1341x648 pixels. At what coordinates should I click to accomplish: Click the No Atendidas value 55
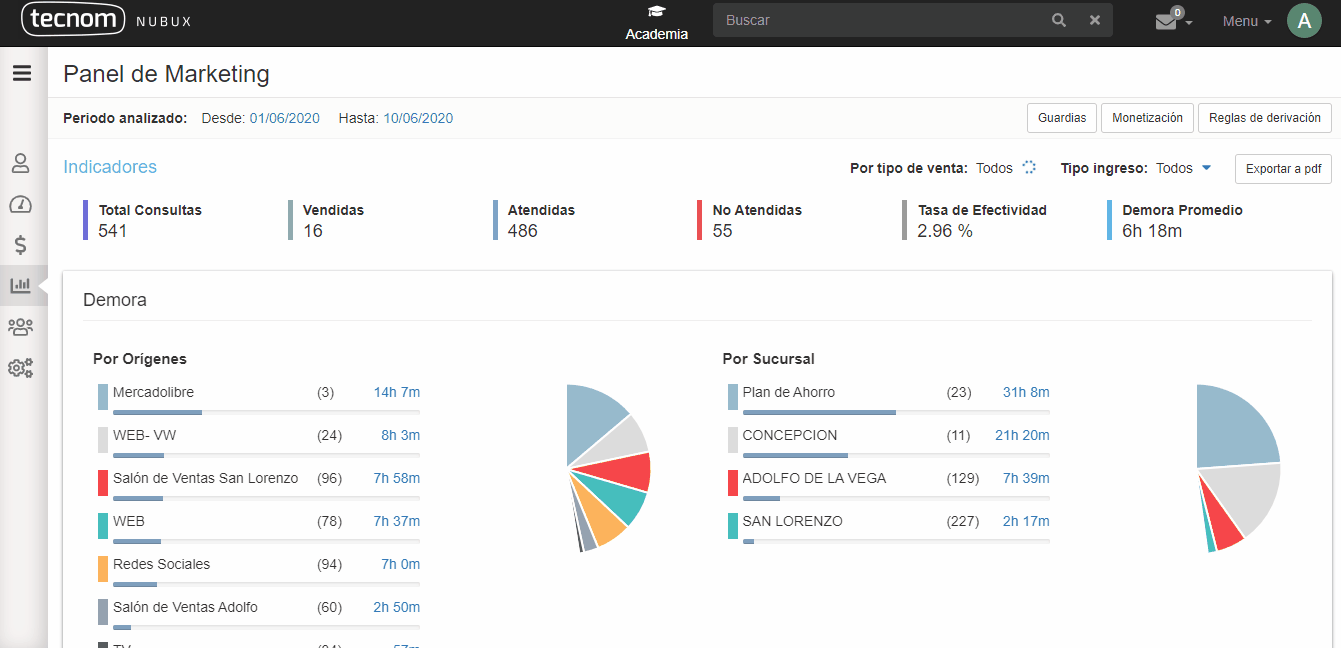click(x=722, y=231)
